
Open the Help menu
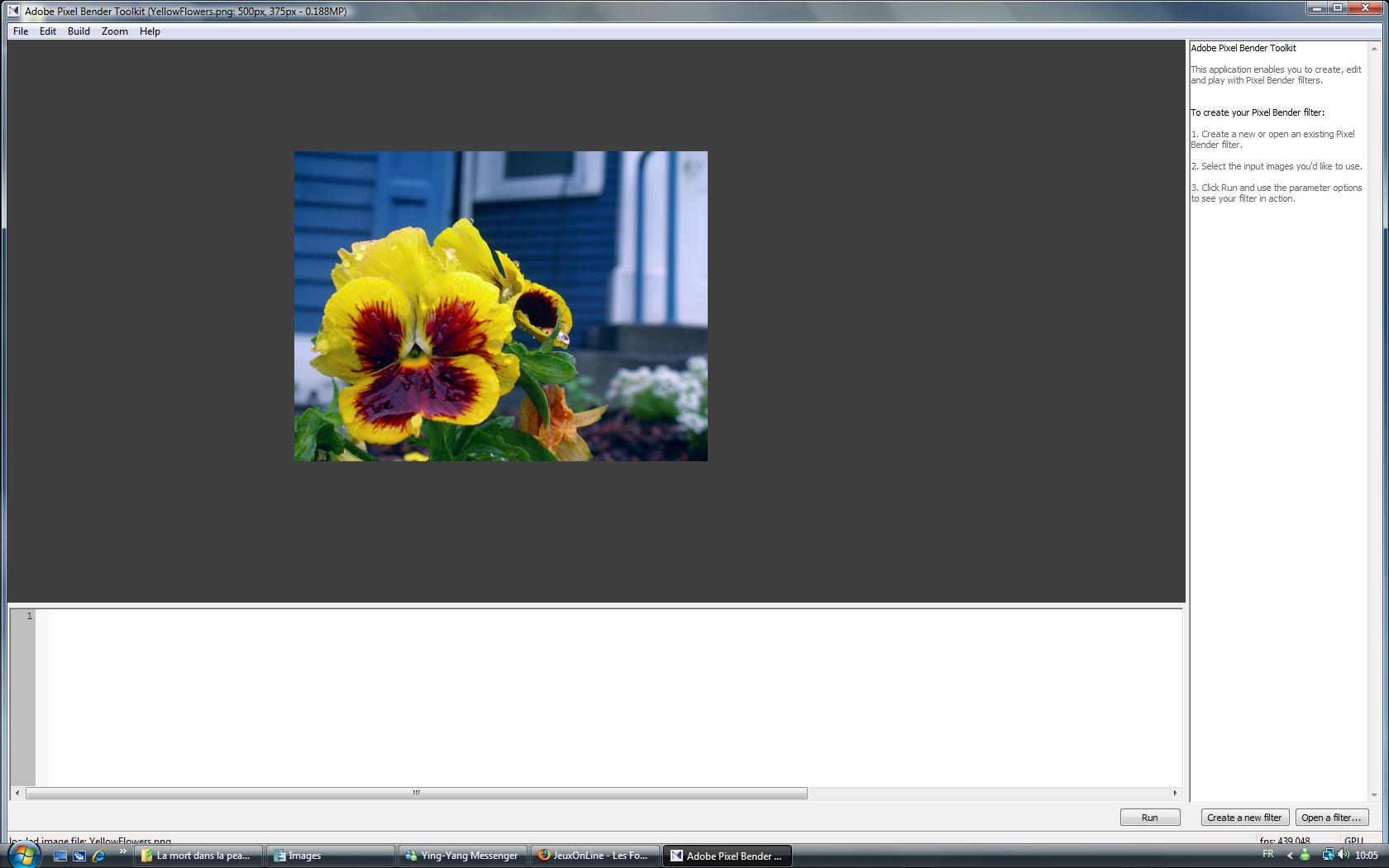[150, 31]
